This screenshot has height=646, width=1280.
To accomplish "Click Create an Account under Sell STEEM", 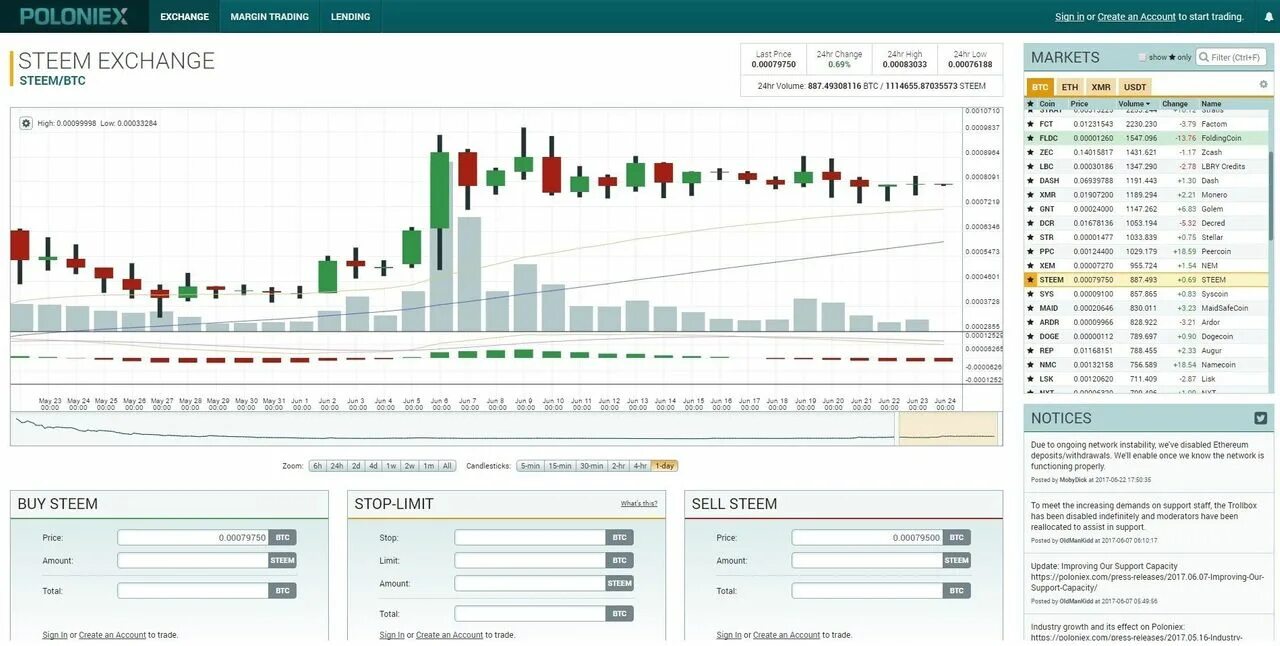I will click(x=786, y=635).
